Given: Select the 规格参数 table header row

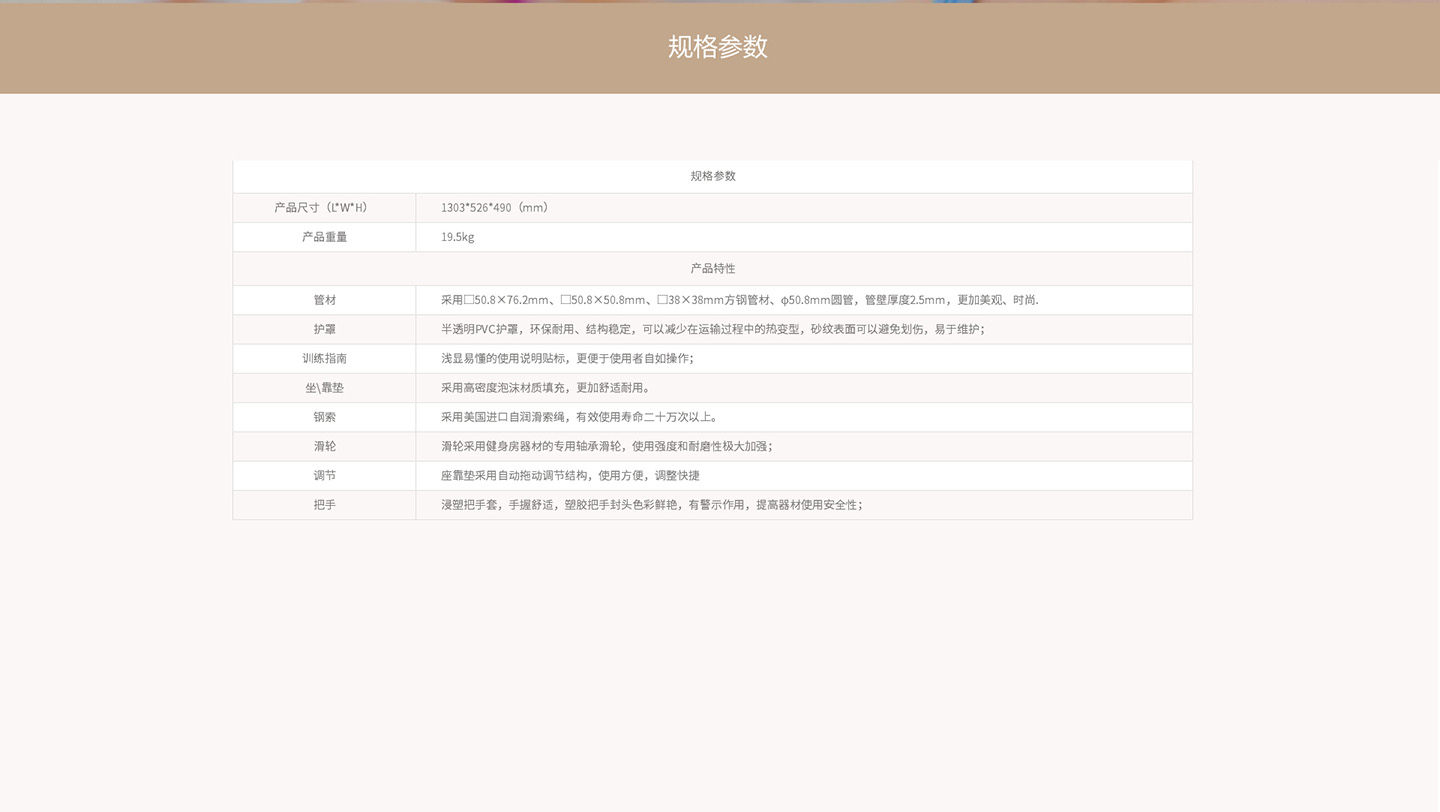Looking at the screenshot, I should point(712,176).
